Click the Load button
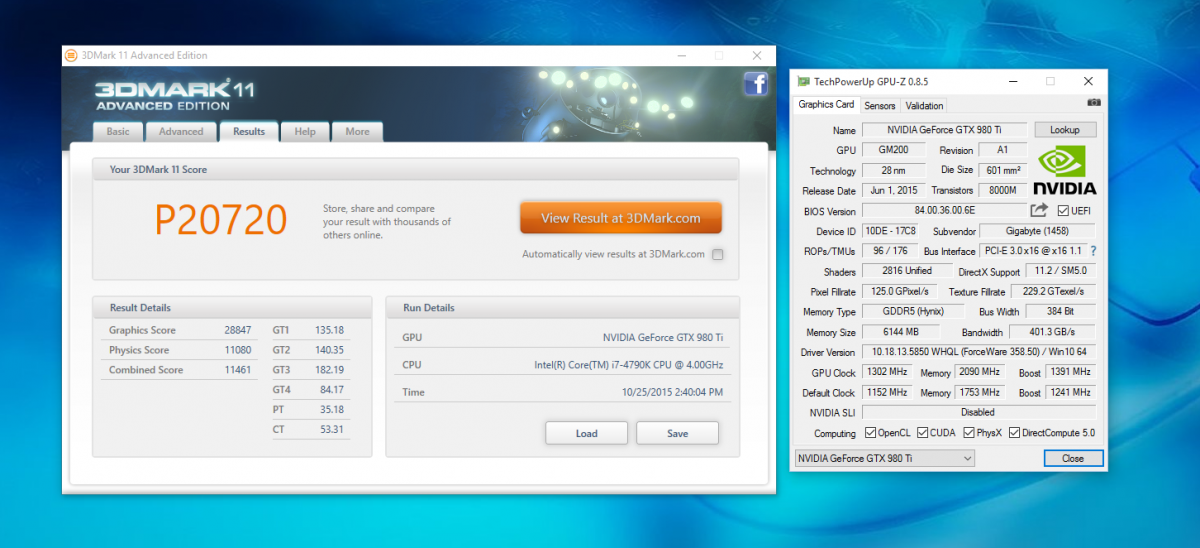Image resolution: width=1200 pixels, height=548 pixels. coord(587,433)
